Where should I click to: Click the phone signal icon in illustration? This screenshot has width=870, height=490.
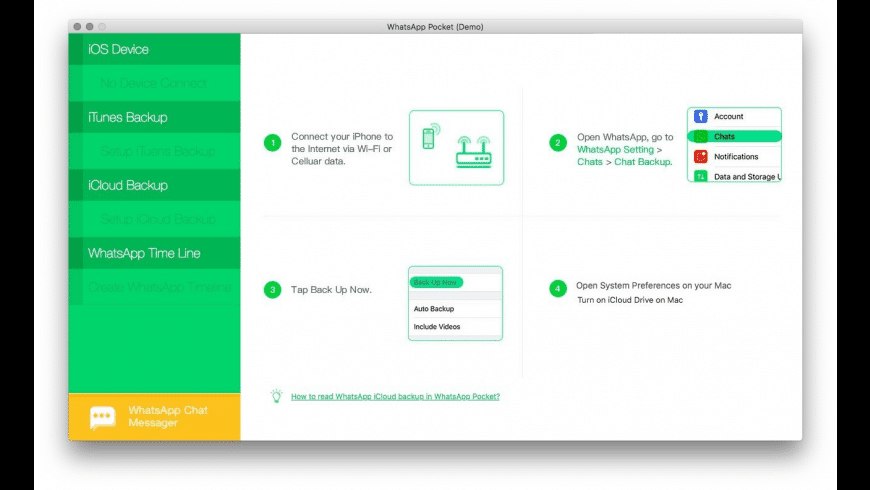431,137
